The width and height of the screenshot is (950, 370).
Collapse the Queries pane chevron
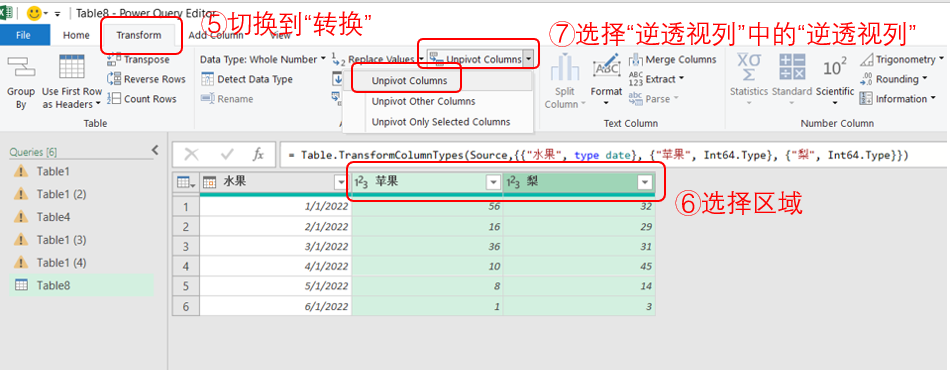pyautogui.click(x=154, y=150)
